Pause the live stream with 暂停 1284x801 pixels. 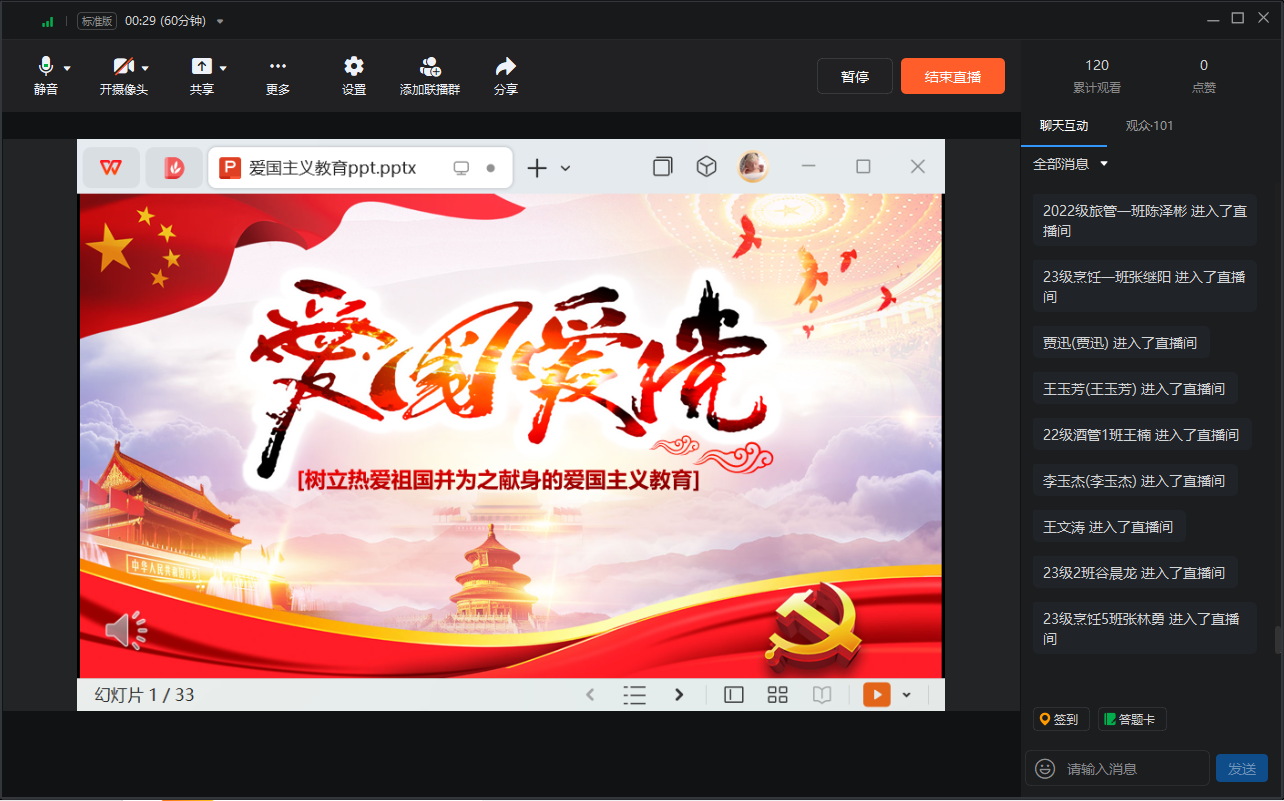[x=854, y=77]
